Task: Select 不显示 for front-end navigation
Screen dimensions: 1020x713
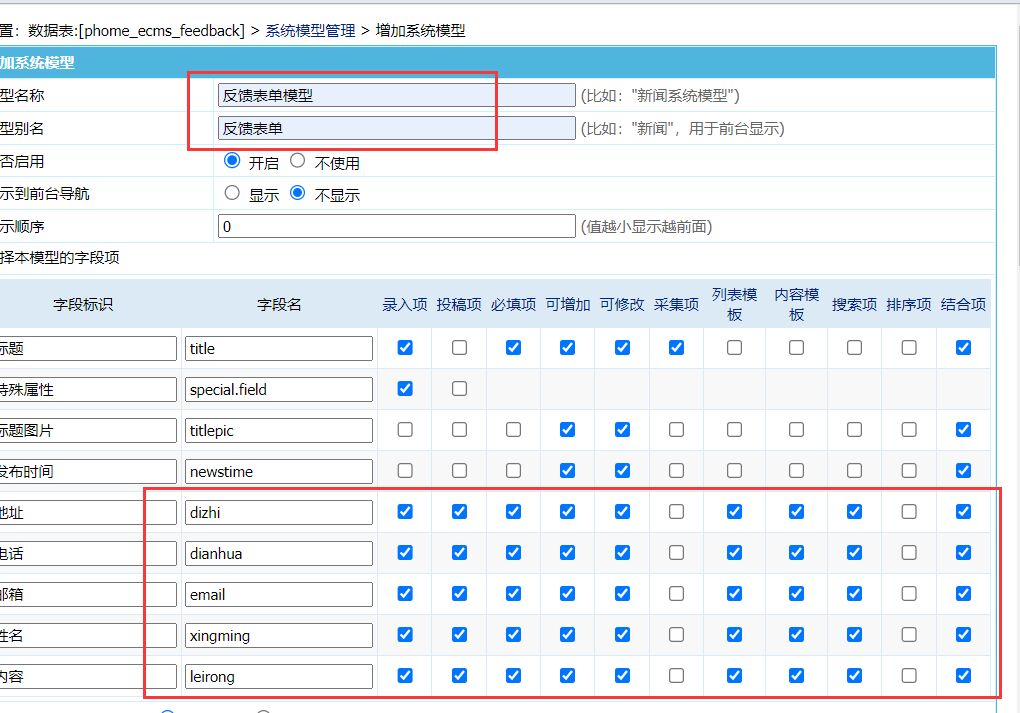Action: coord(297,194)
